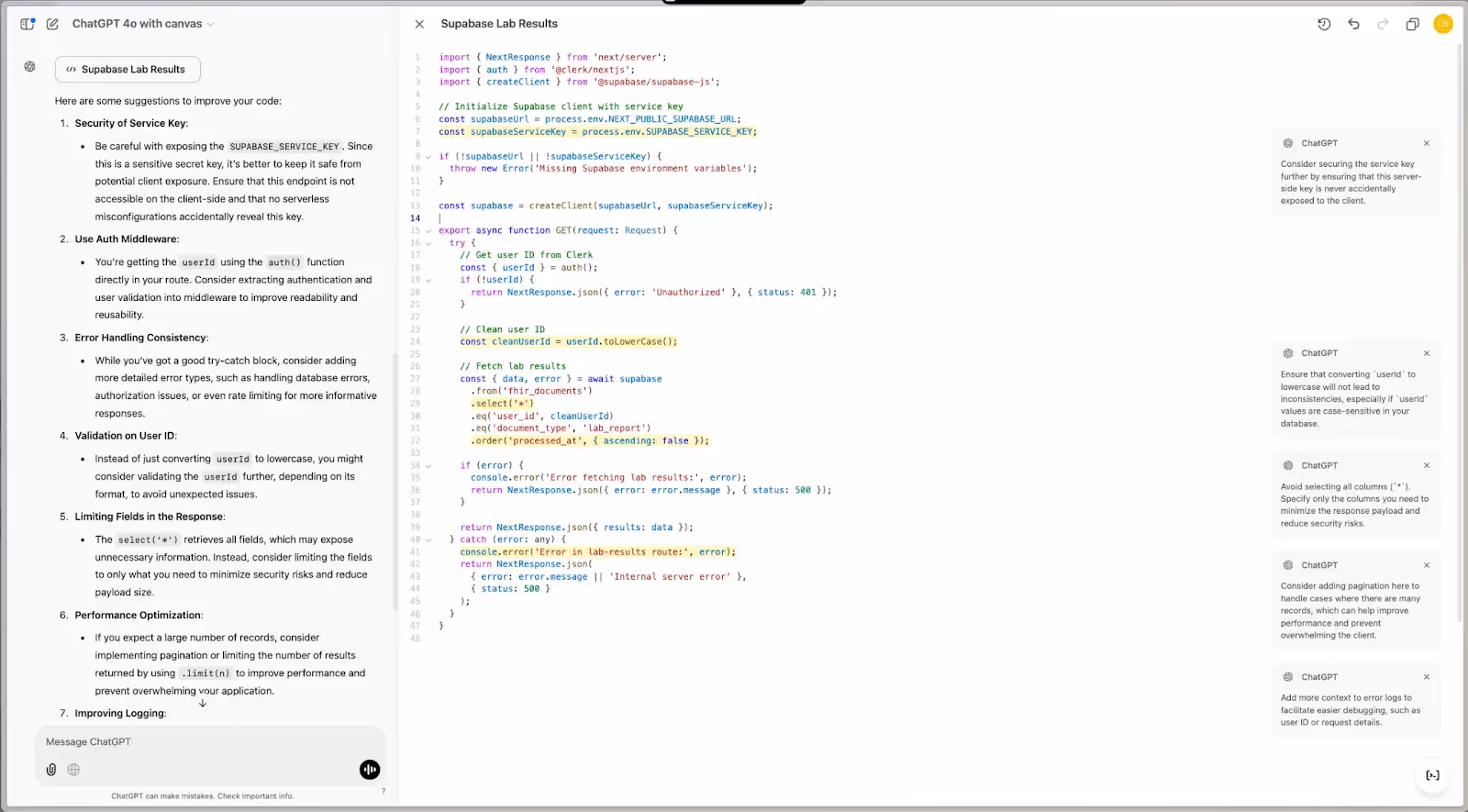This screenshot has width=1468, height=812.
Task: Open the ChatGPT 4o with canvas model dropdown
Action: pos(142,24)
